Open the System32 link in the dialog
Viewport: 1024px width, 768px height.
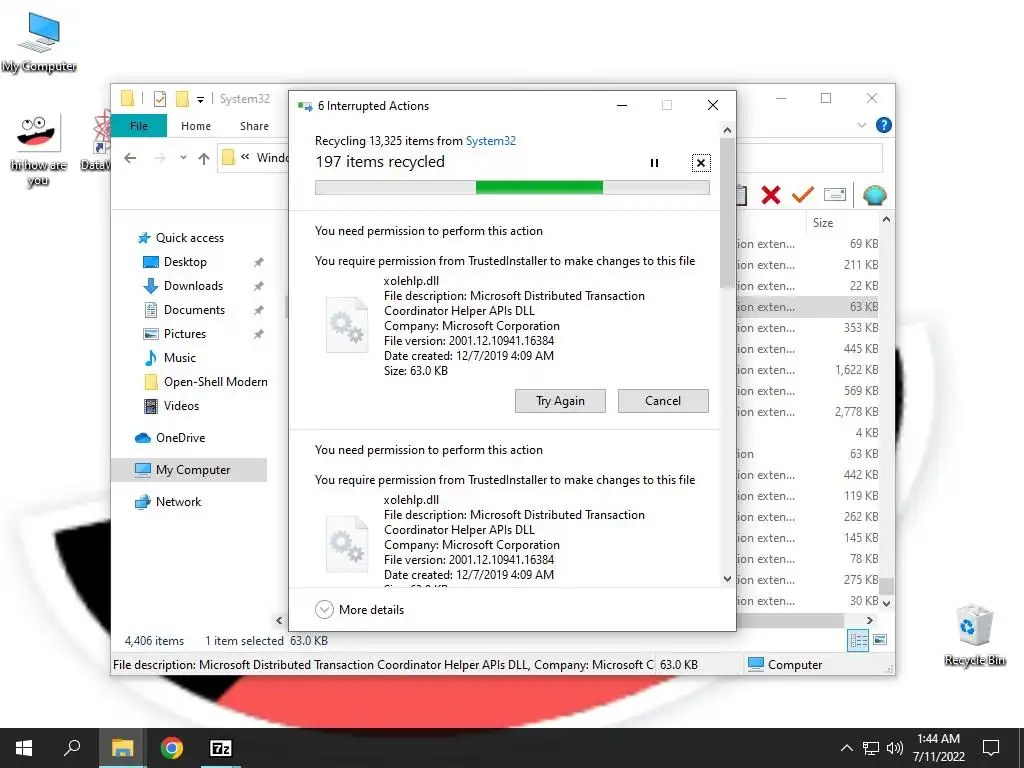(490, 140)
